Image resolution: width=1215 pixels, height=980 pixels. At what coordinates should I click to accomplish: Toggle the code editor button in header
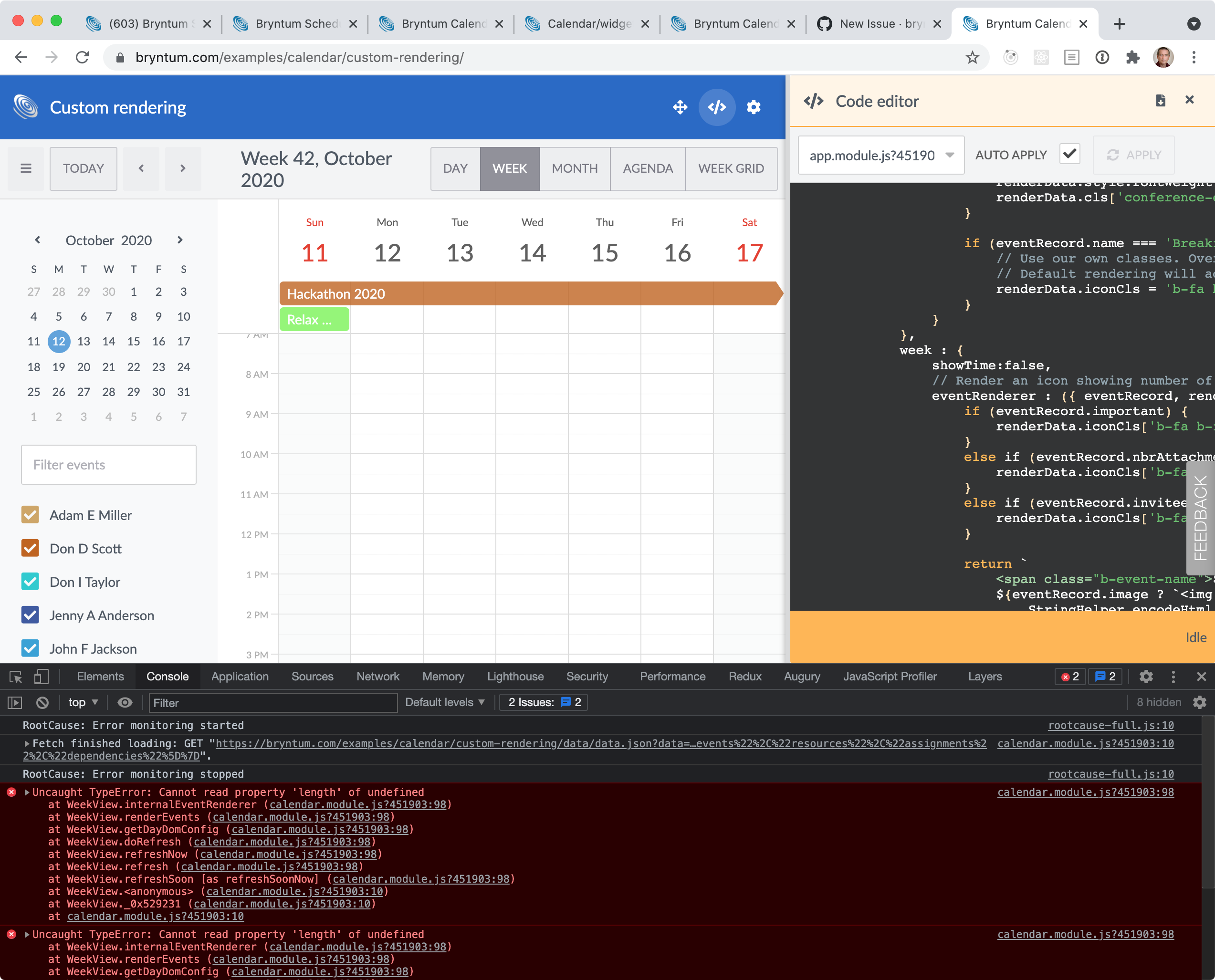coord(716,107)
